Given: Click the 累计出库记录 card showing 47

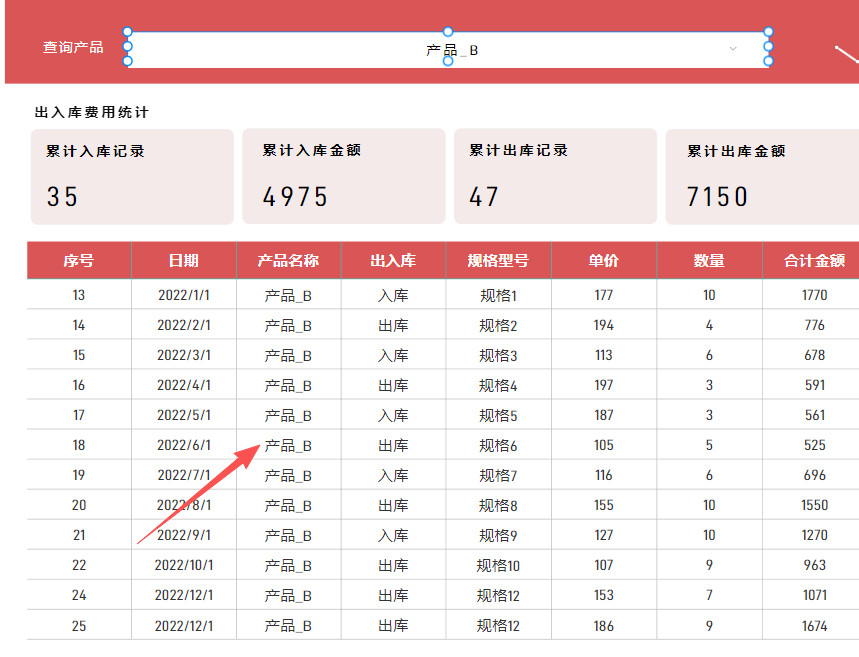Looking at the screenshot, I should click(x=555, y=176).
